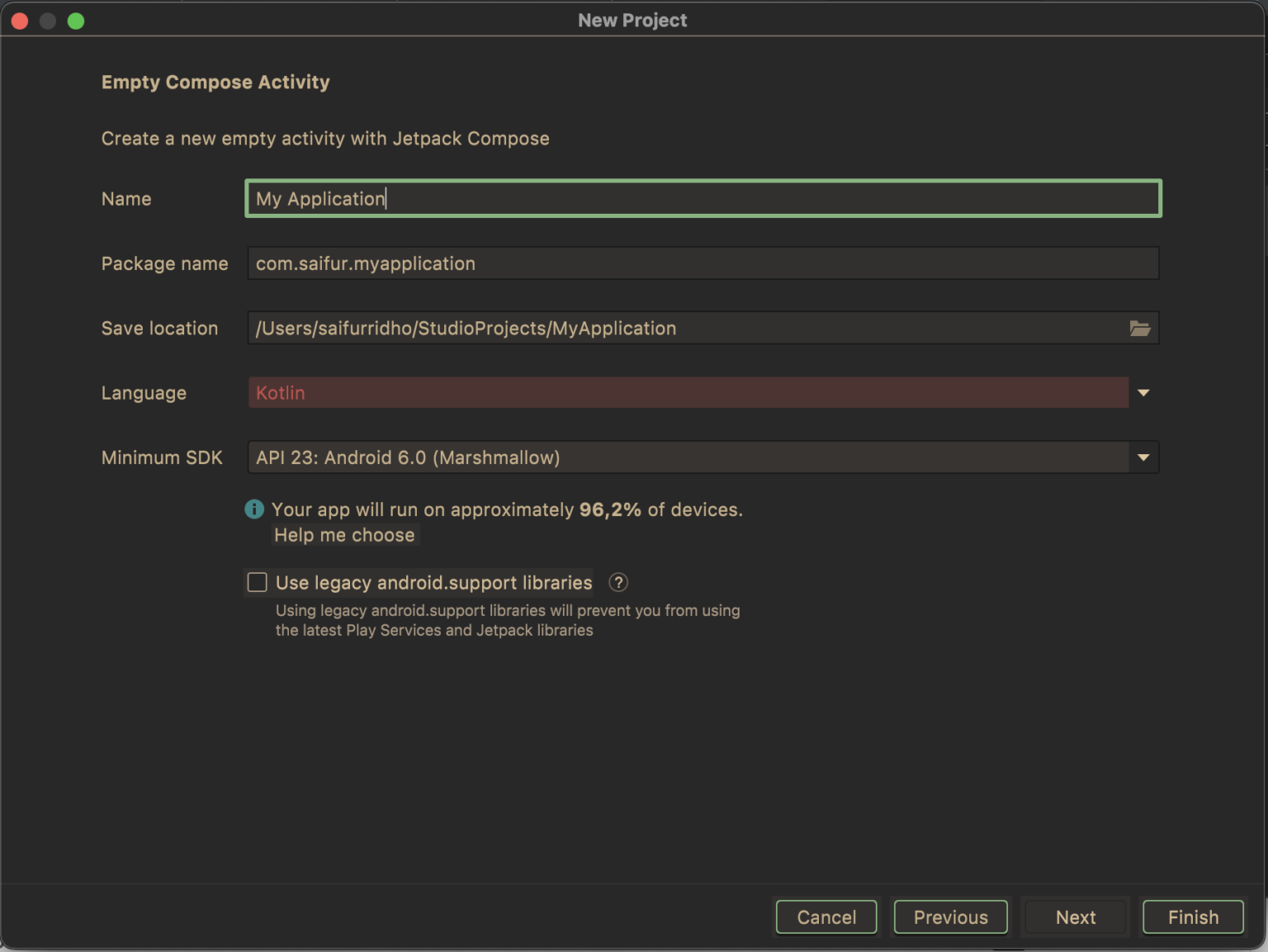This screenshot has height=952, width=1268.
Task: Click the API 23 Marshmallow SDK field
Action: (x=687, y=457)
